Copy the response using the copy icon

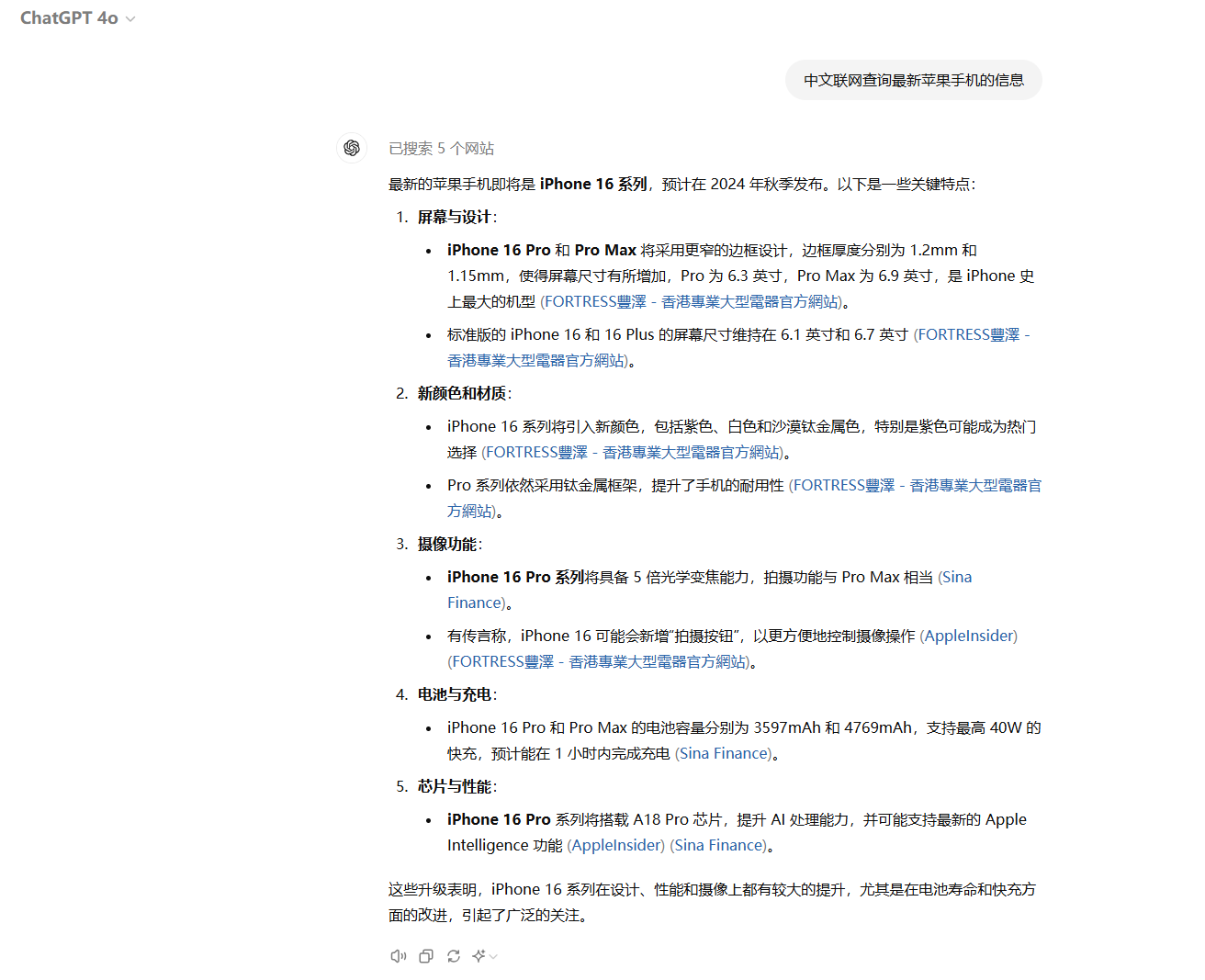(425, 955)
